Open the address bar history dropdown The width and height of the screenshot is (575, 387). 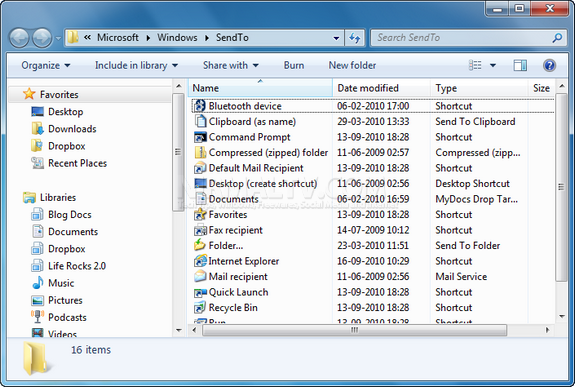[336, 38]
